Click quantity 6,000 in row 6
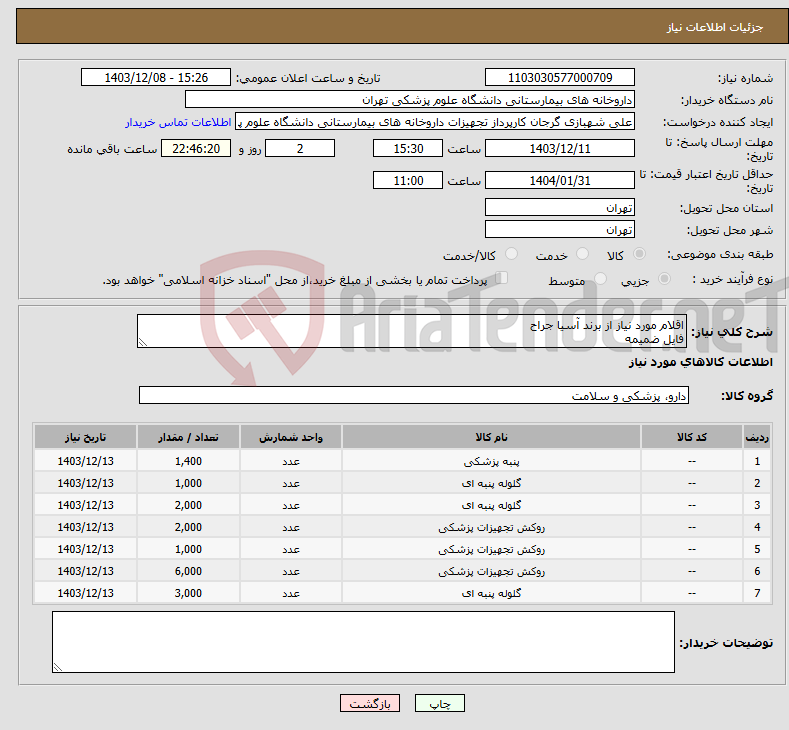The width and height of the screenshot is (789, 730). (188, 572)
